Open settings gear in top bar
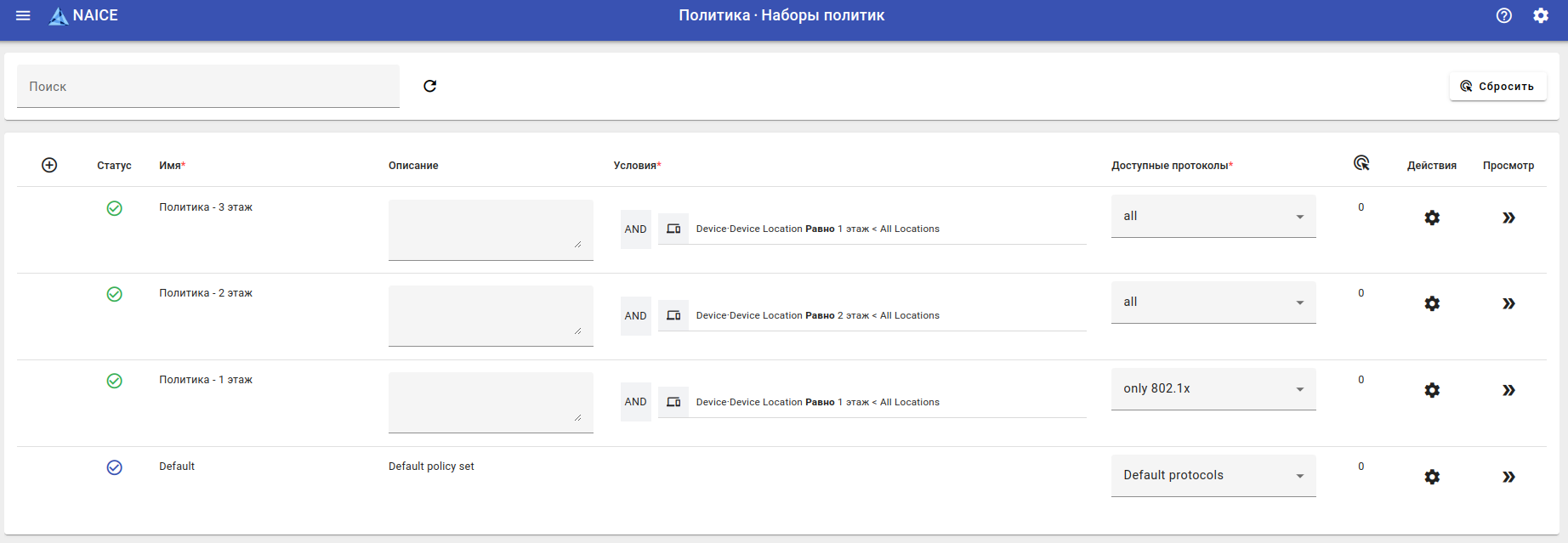1568x543 pixels. [1540, 15]
